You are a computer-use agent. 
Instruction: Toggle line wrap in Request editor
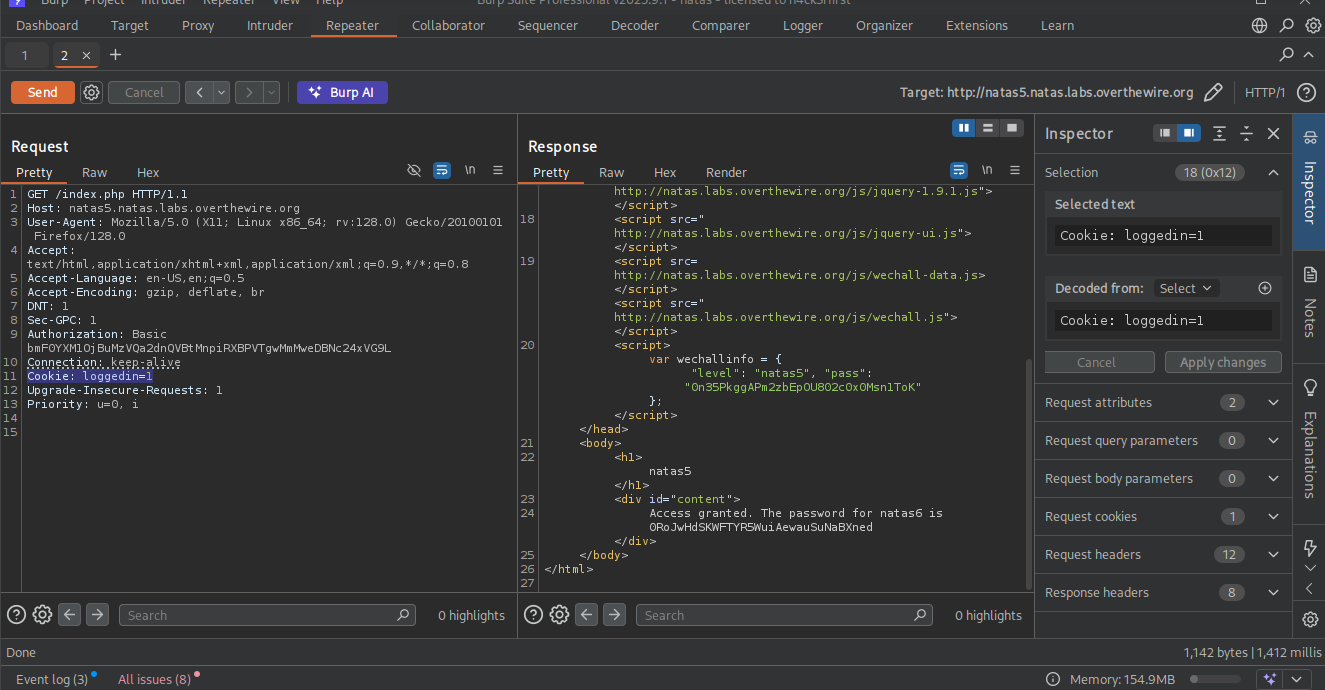(x=442, y=171)
